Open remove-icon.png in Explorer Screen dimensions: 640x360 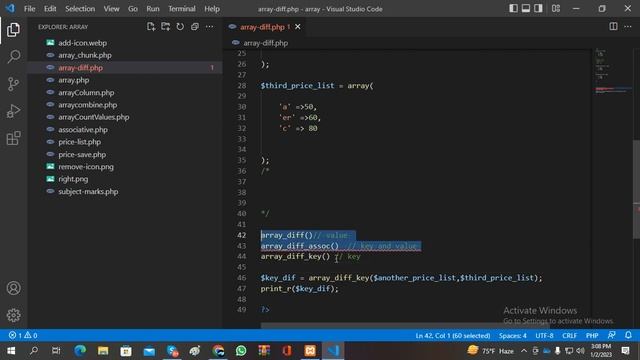tap(86, 167)
